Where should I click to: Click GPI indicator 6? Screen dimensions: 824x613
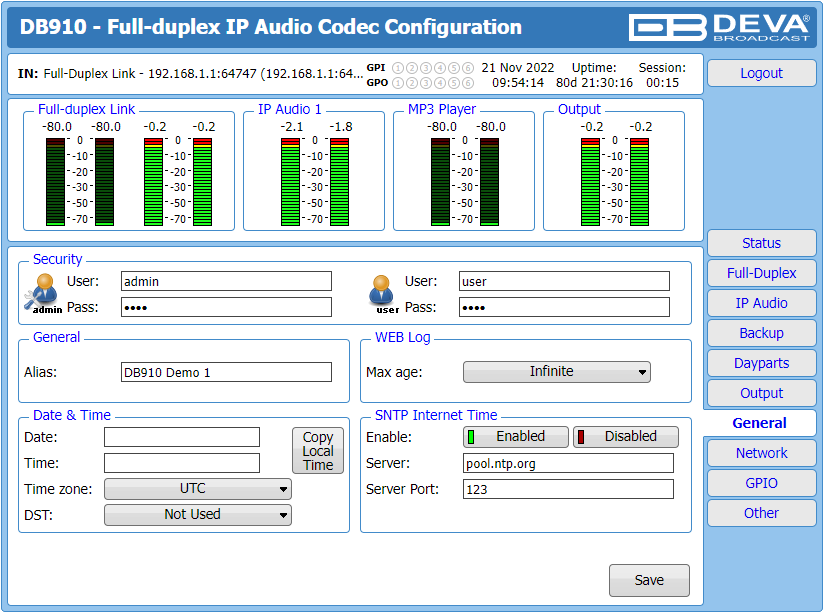click(468, 68)
